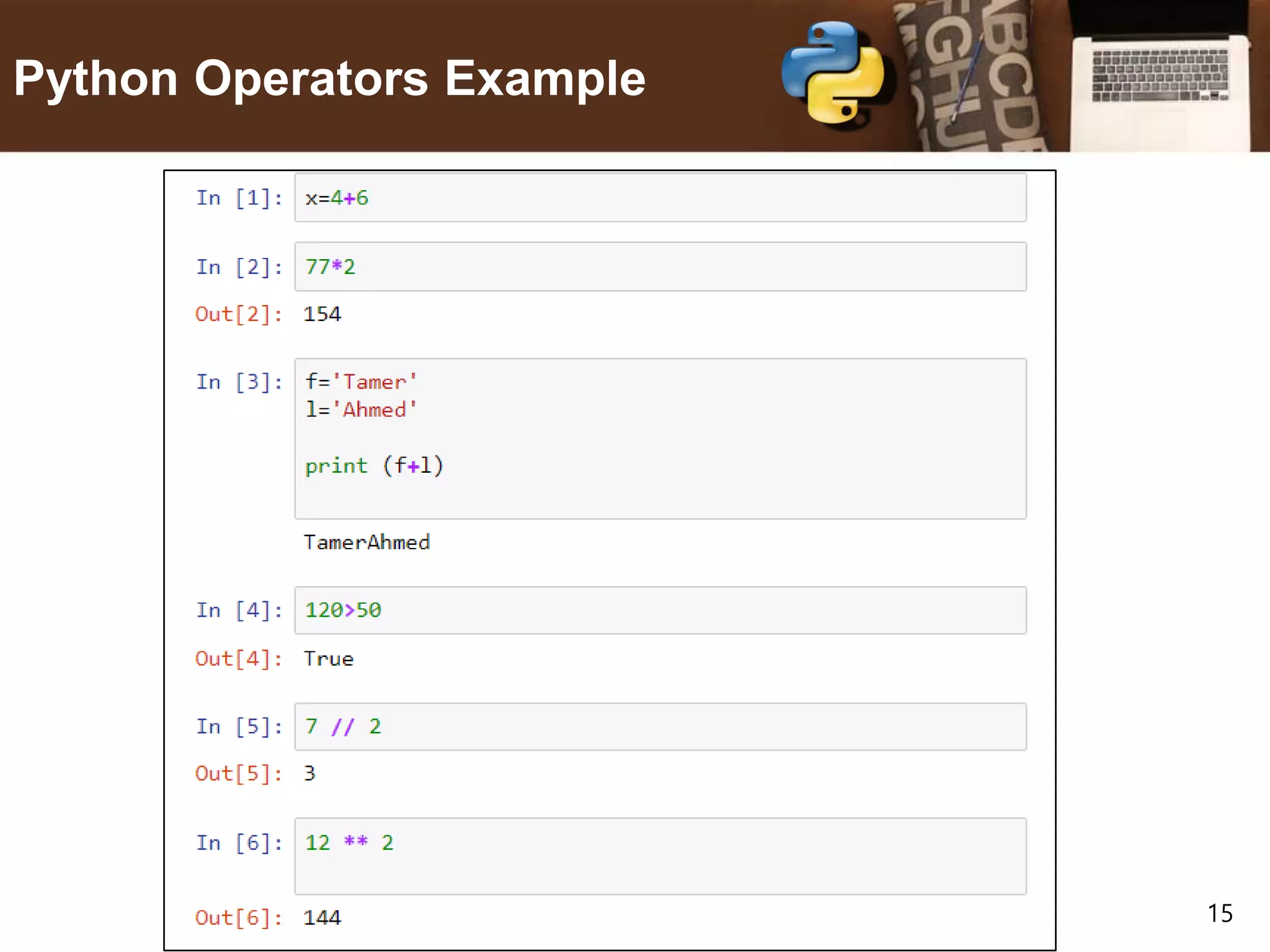
Task: Click the Python logo icon
Action: coord(833,73)
